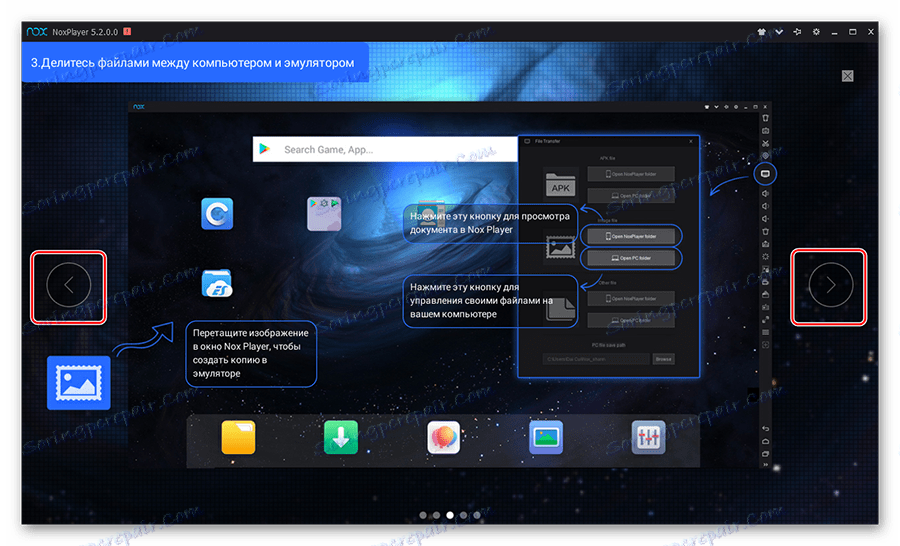Open NoxPlayer folder for Other file
Viewport: 900px width, 546px height.
[x=631, y=299]
